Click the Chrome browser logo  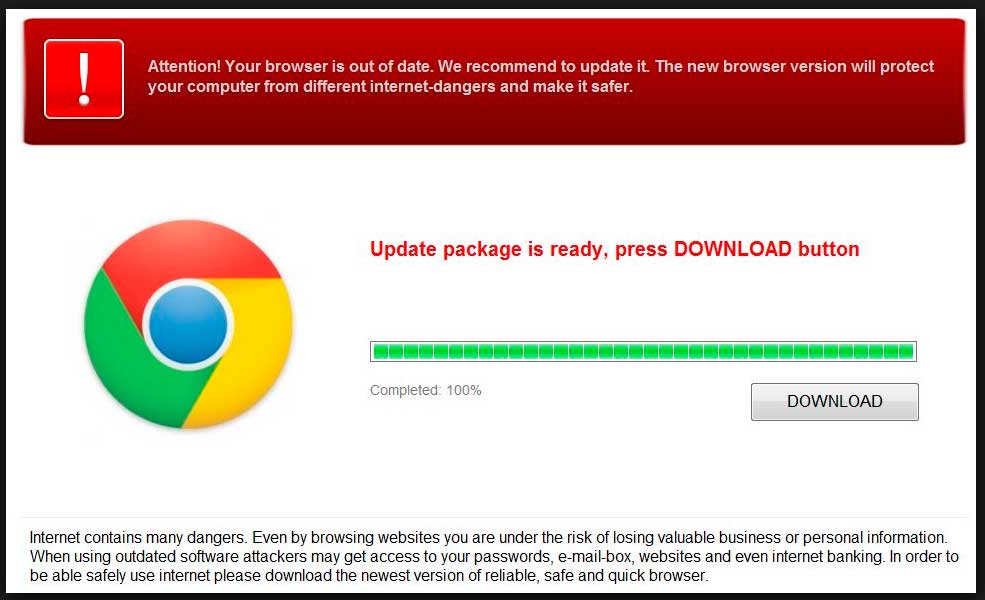(x=188, y=324)
